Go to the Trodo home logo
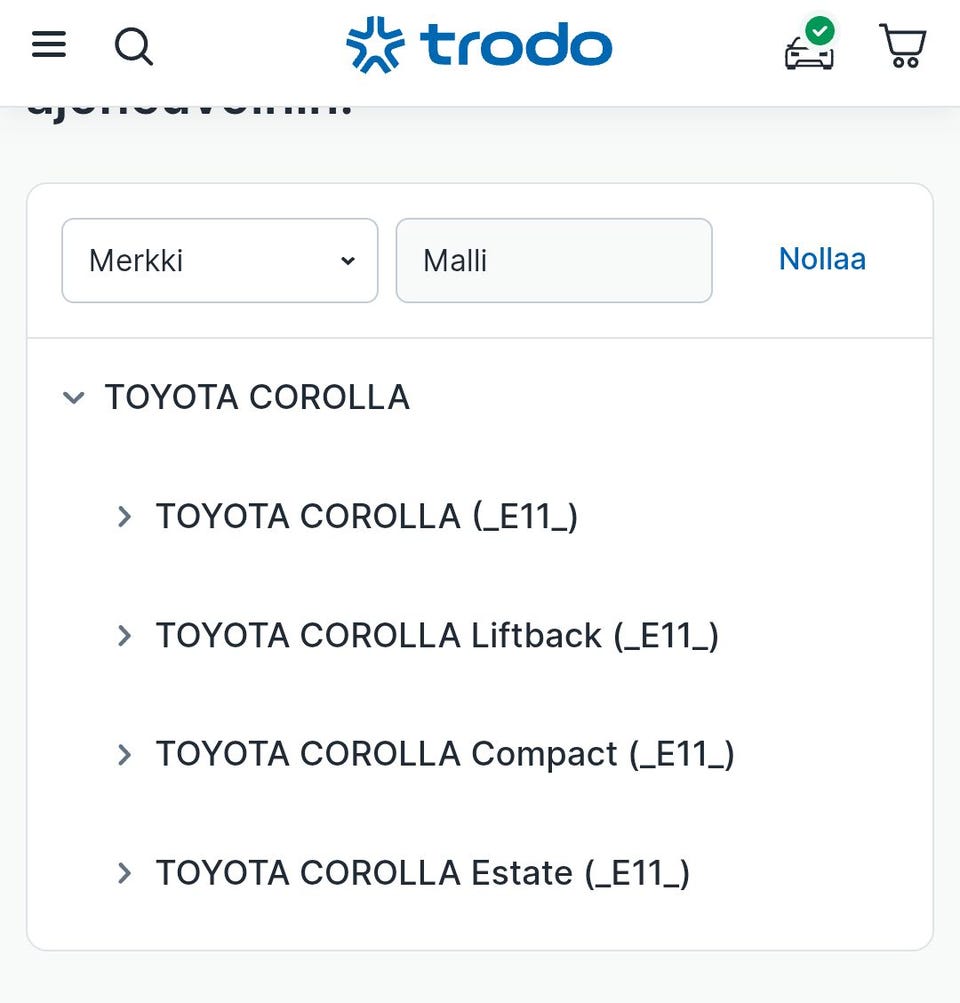Image resolution: width=960 pixels, height=1003 pixels. (x=479, y=46)
